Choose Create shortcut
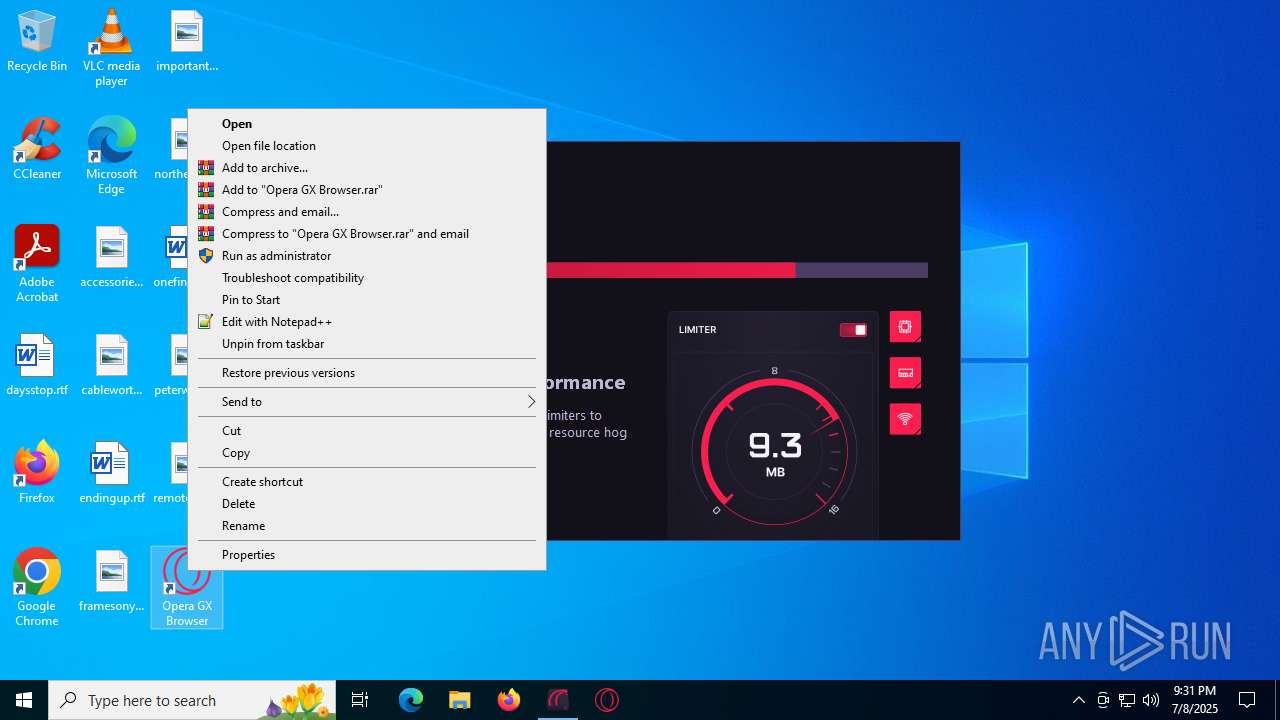 (367, 482)
